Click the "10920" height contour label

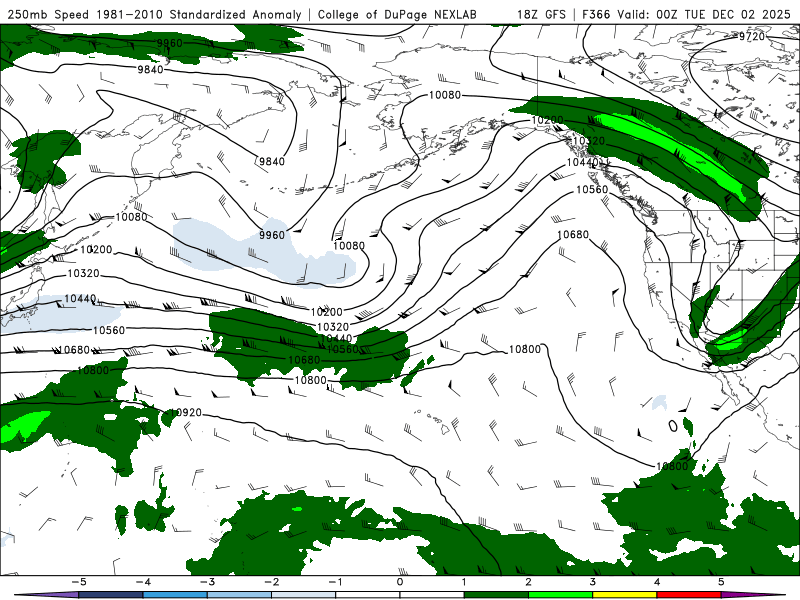coord(186,412)
